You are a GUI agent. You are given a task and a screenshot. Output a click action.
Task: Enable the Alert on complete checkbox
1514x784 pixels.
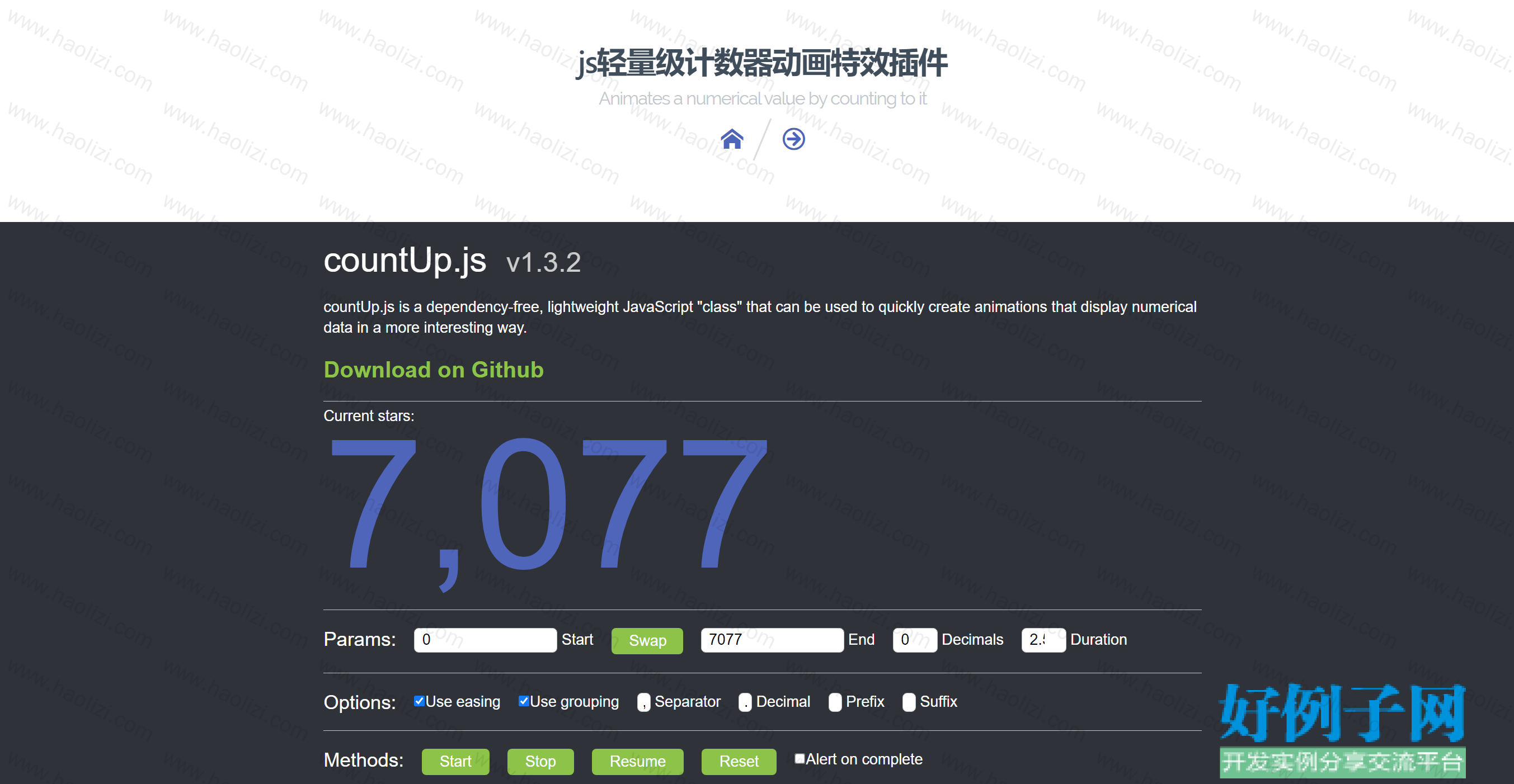coord(800,758)
